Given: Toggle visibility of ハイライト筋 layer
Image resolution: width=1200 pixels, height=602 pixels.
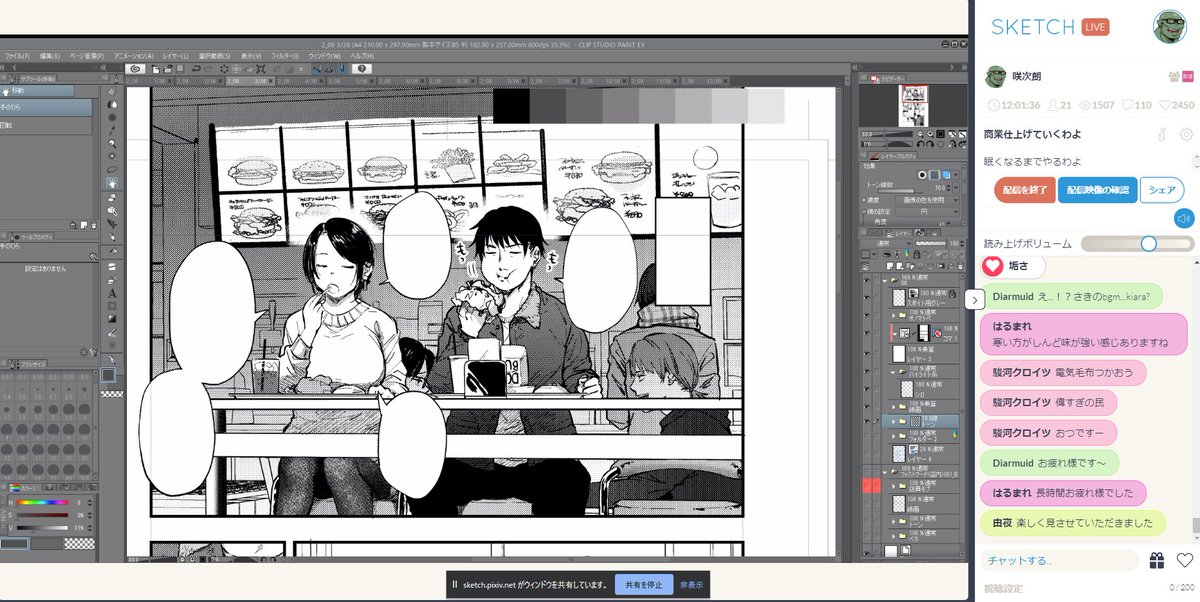Looking at the screenshot, I should (867, 371).
